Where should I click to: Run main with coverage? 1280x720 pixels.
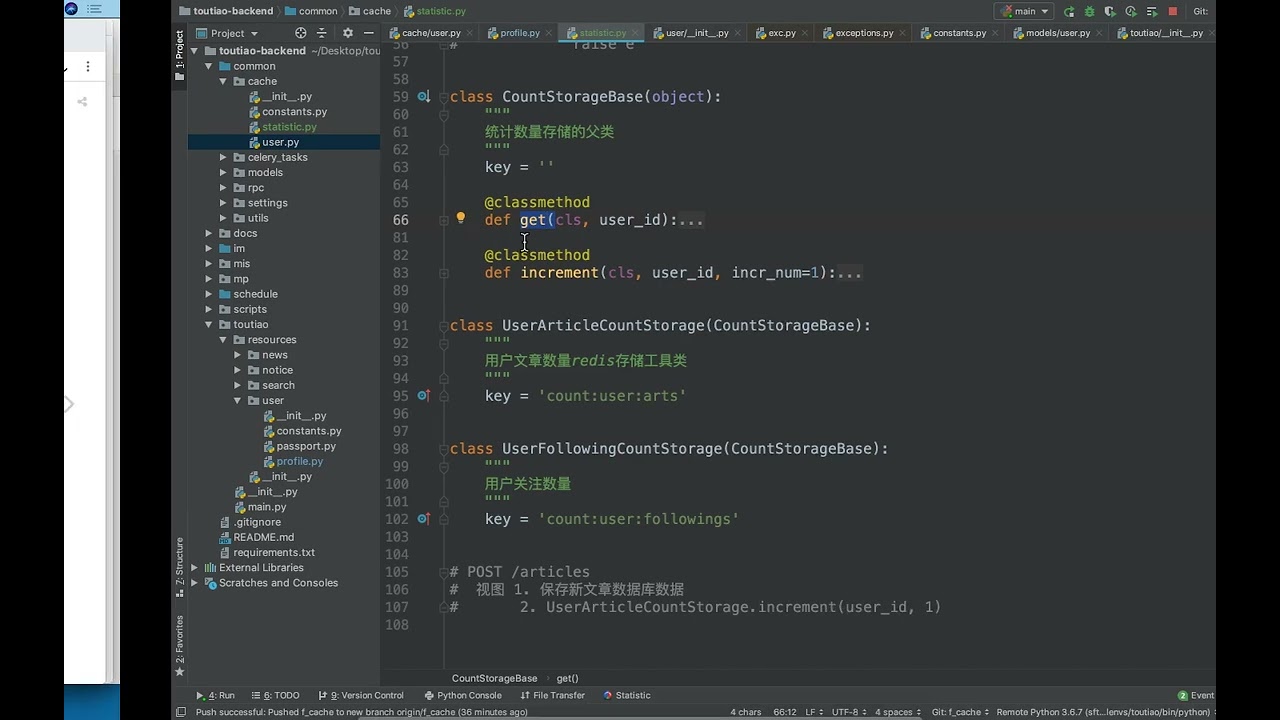(1110, 12)
